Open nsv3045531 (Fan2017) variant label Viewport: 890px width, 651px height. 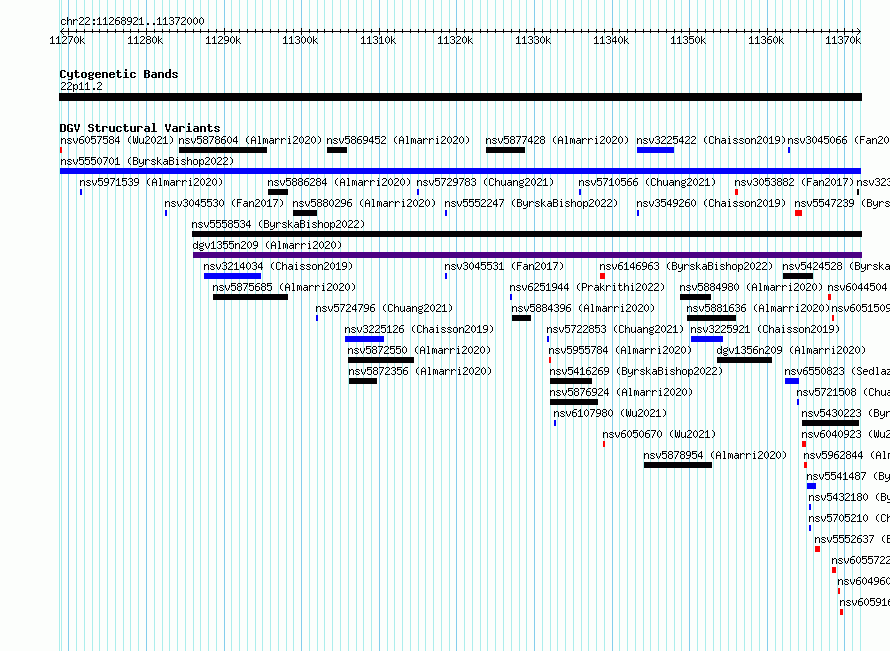pyautogui.click(x=504, y=266)
